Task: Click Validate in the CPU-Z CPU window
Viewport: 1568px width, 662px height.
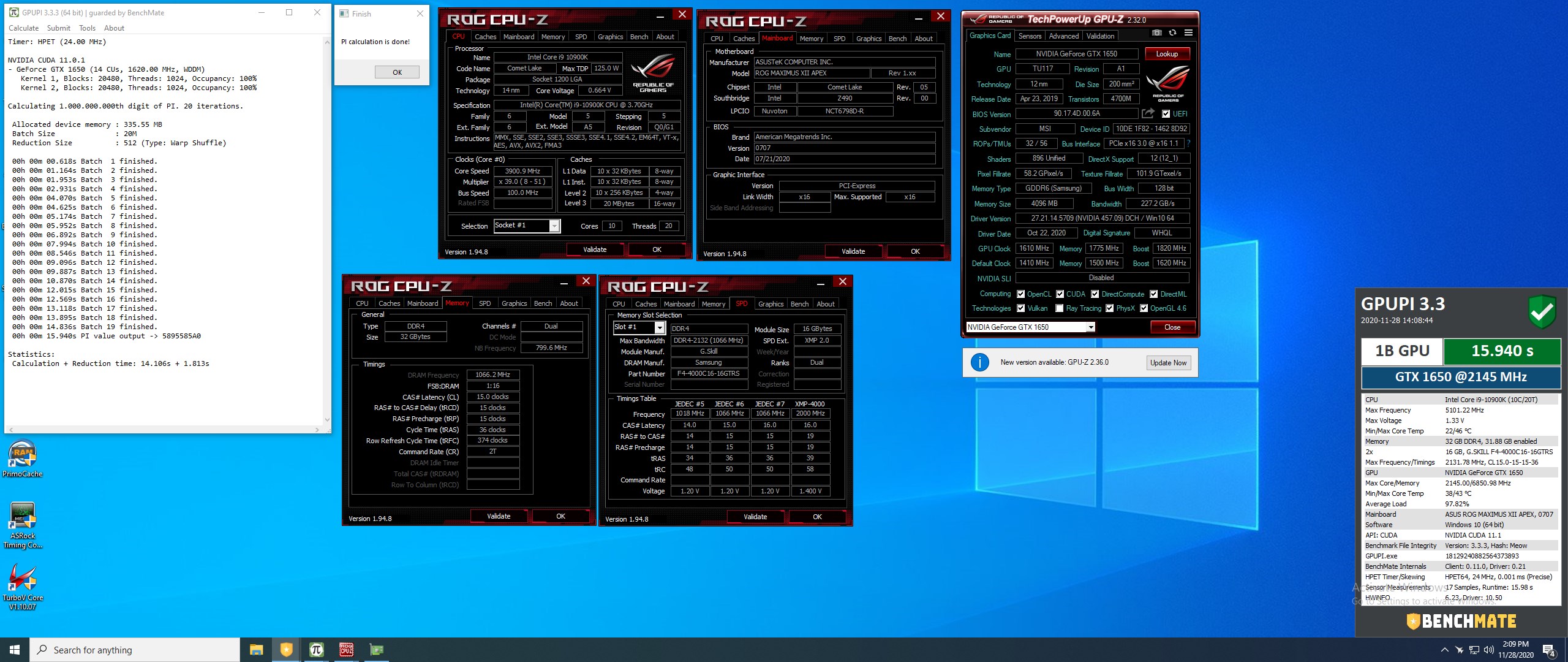Action: coord(595,249)
